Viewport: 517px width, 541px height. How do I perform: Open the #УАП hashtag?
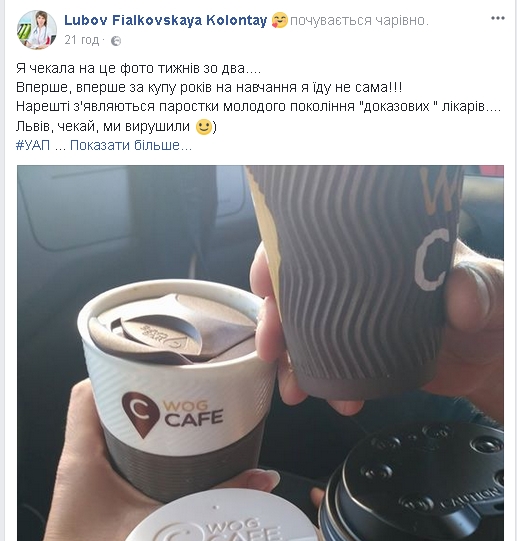(33, 145)
